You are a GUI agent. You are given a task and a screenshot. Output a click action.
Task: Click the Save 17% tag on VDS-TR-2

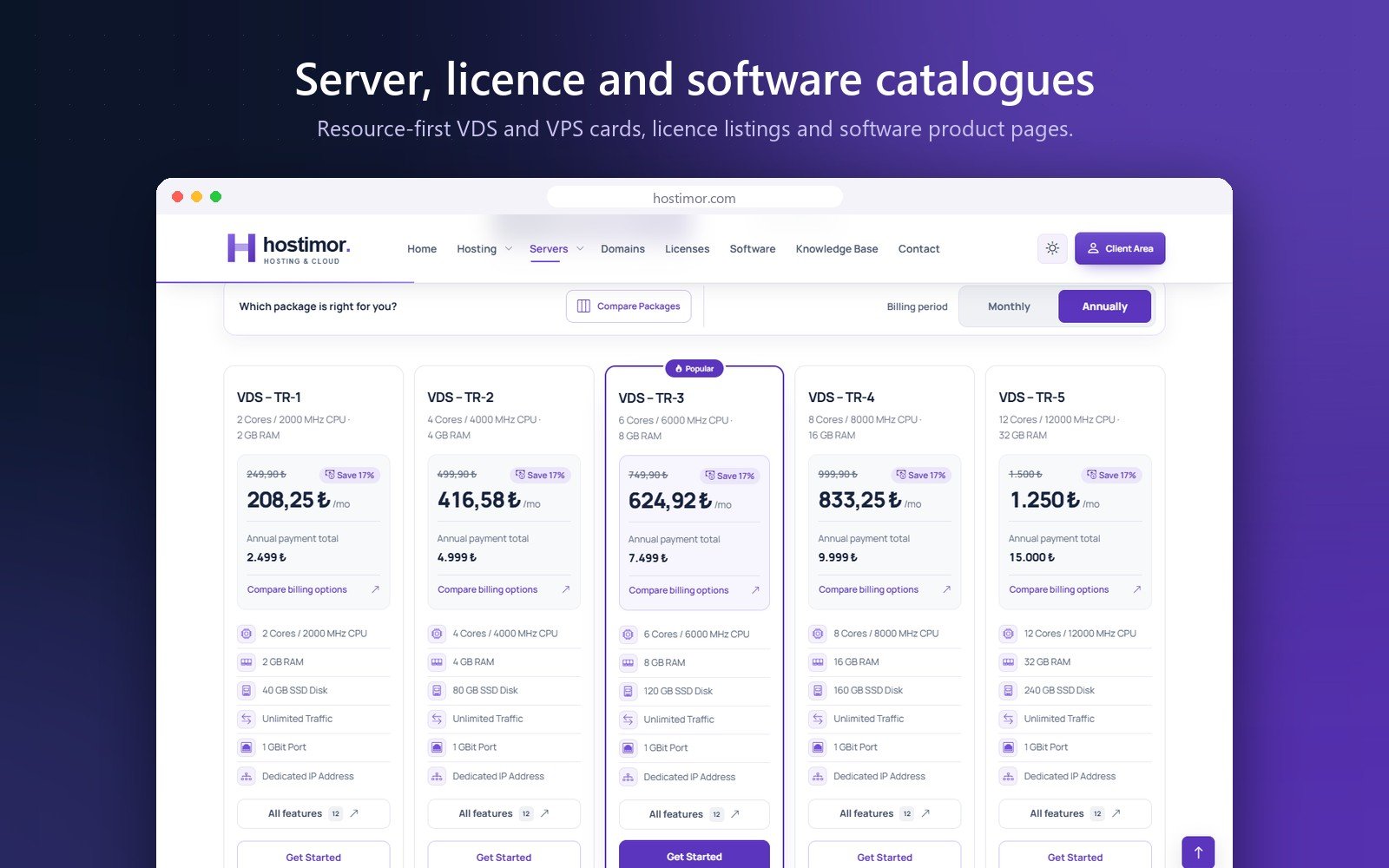tap(540, 475)
